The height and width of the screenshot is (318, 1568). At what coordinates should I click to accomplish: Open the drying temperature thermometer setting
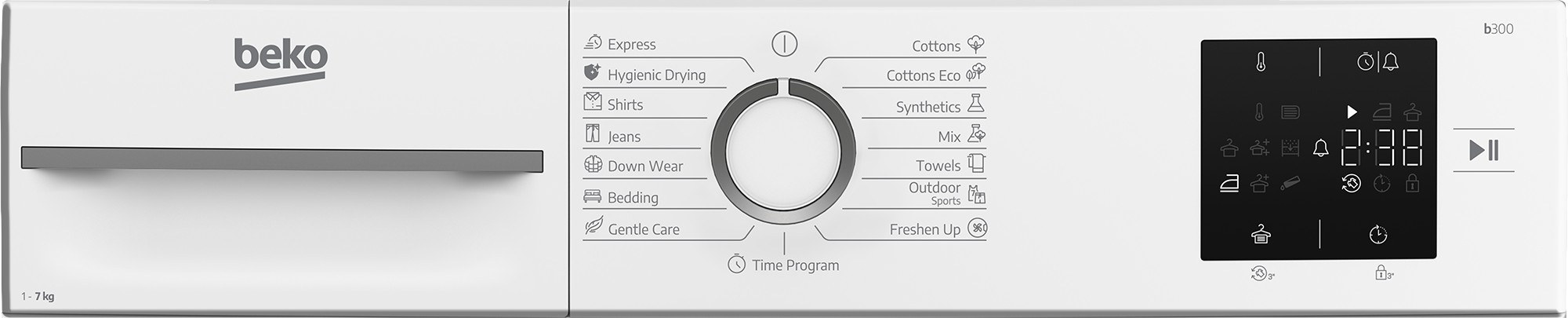(1261, 61)
